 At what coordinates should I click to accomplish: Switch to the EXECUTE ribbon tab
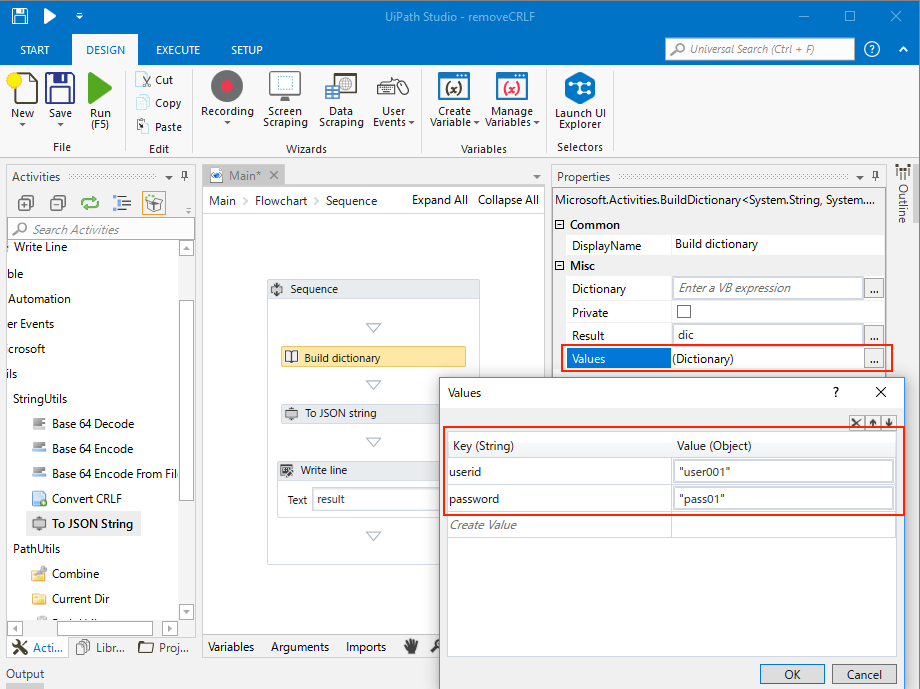178,50
